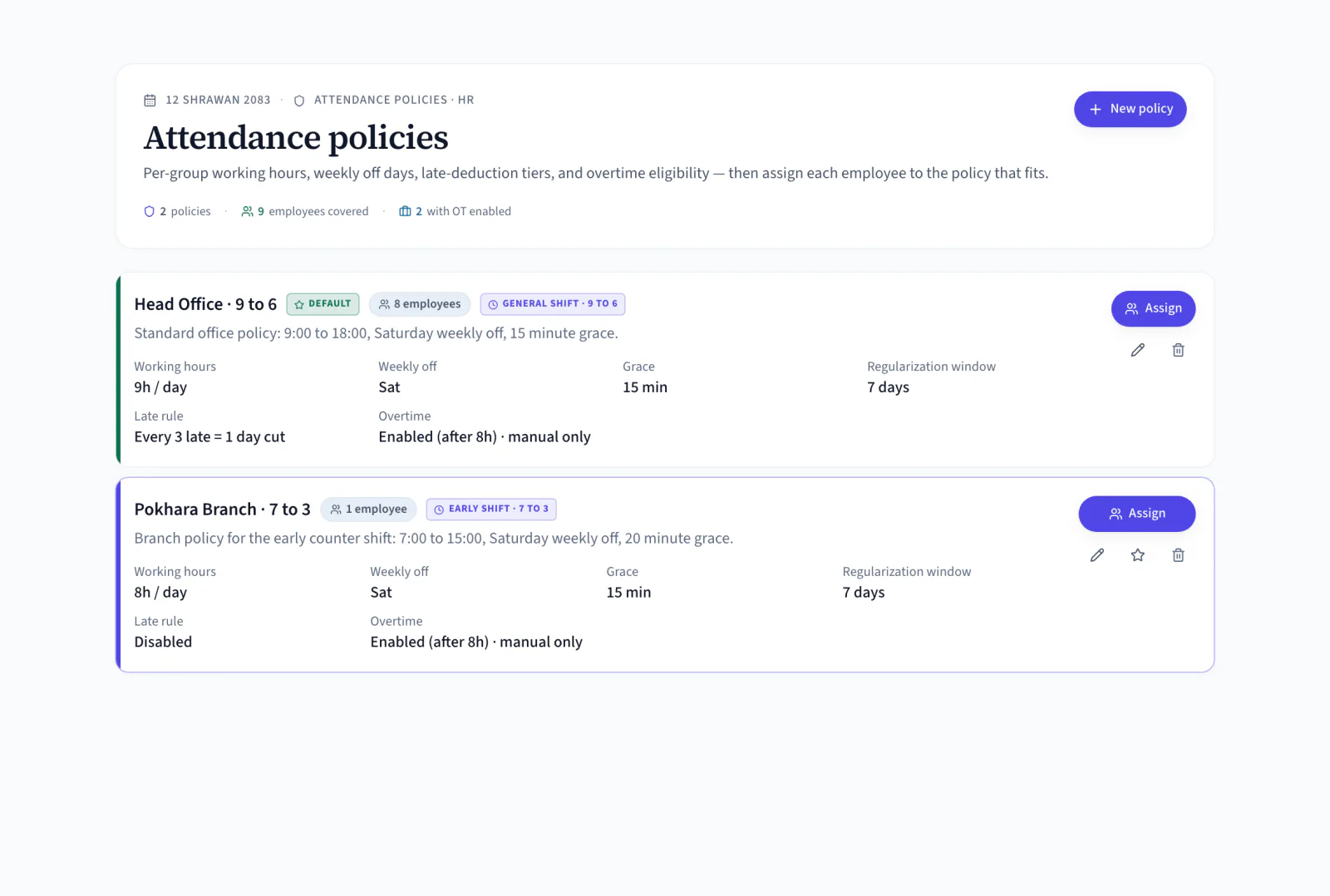
Task: Click the '9 employees covered' stat
Action: 305,211
